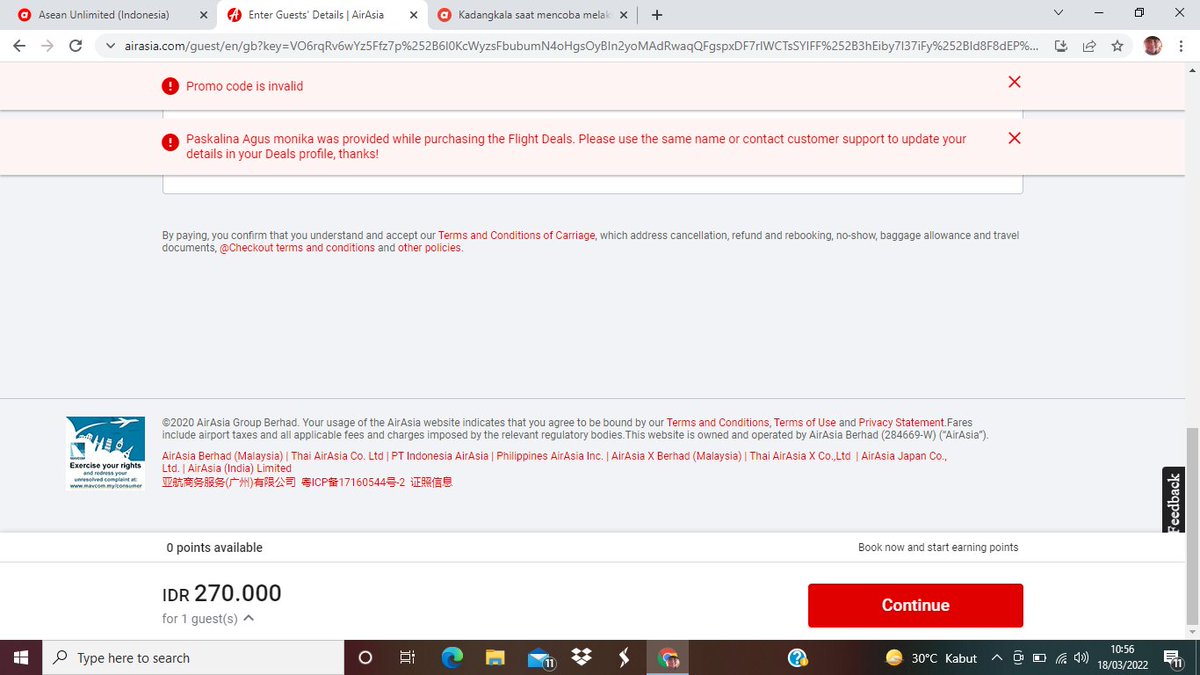Open the Feedback side tab
Image resolution: width=1200 pixels, height=675 pixels.
[1173, 499]
